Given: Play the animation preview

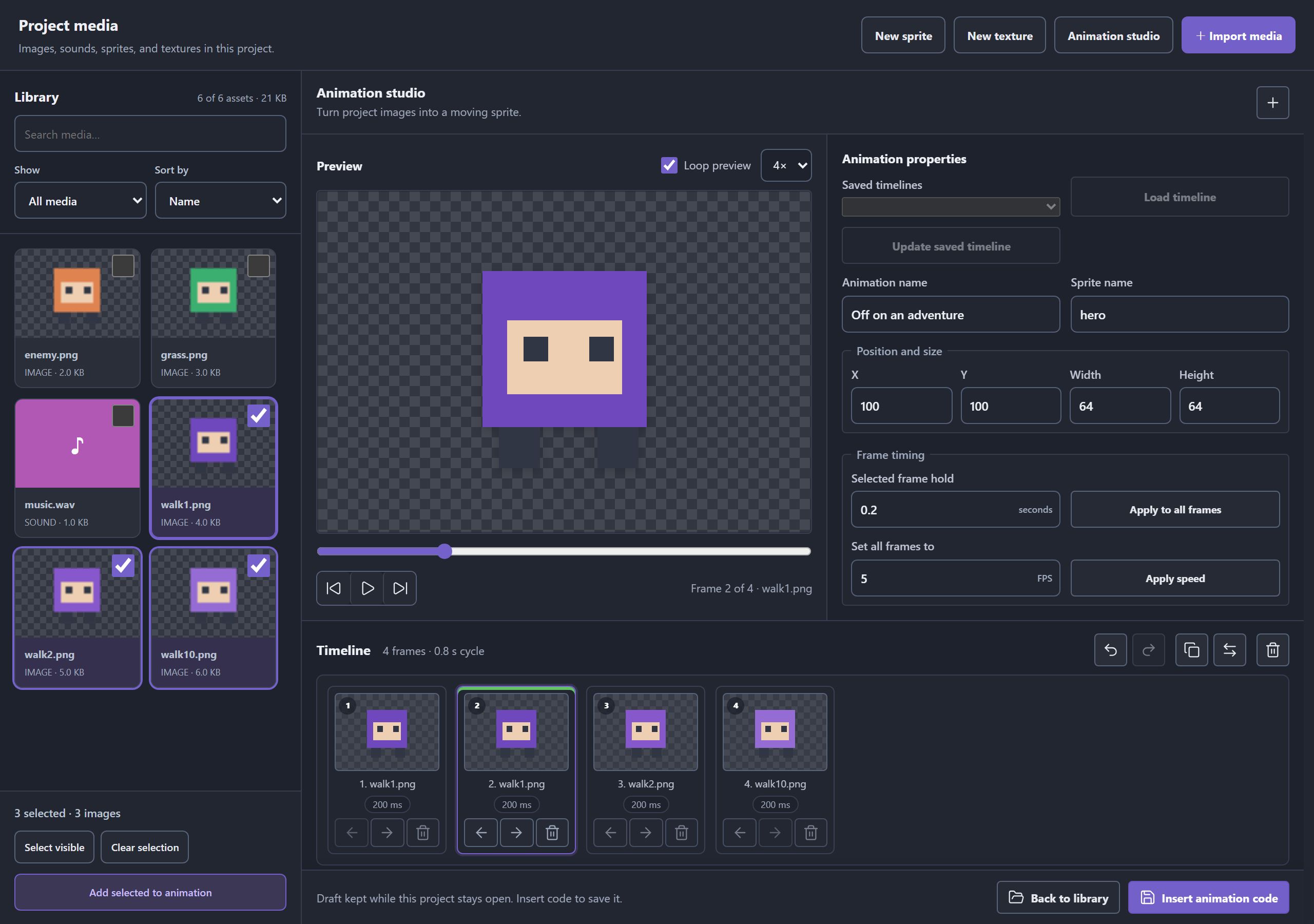Looking at the screenshot, I should coord(367,588).
